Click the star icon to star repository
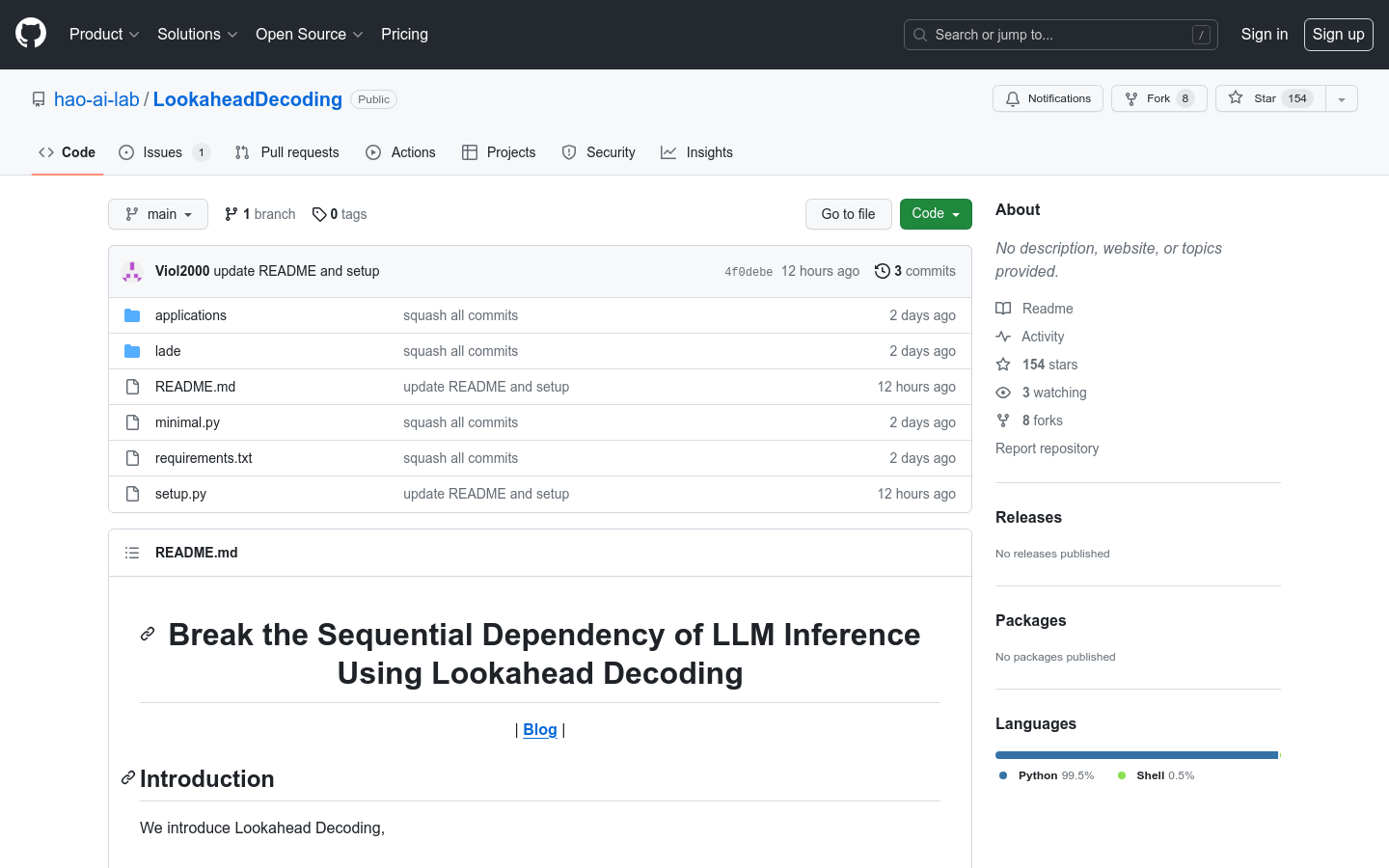Viewport: 1389px width, 868px height. [x=1234, y=97]
